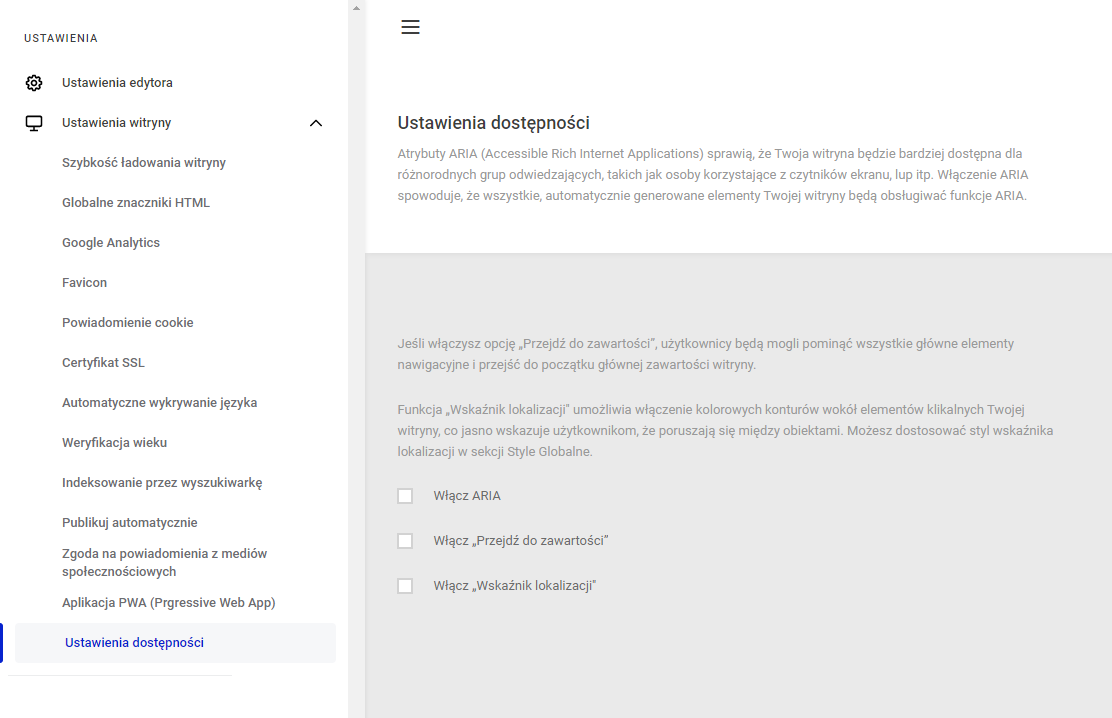
Task: Open Weryfikacja wieku option
Action: [114, 443]
